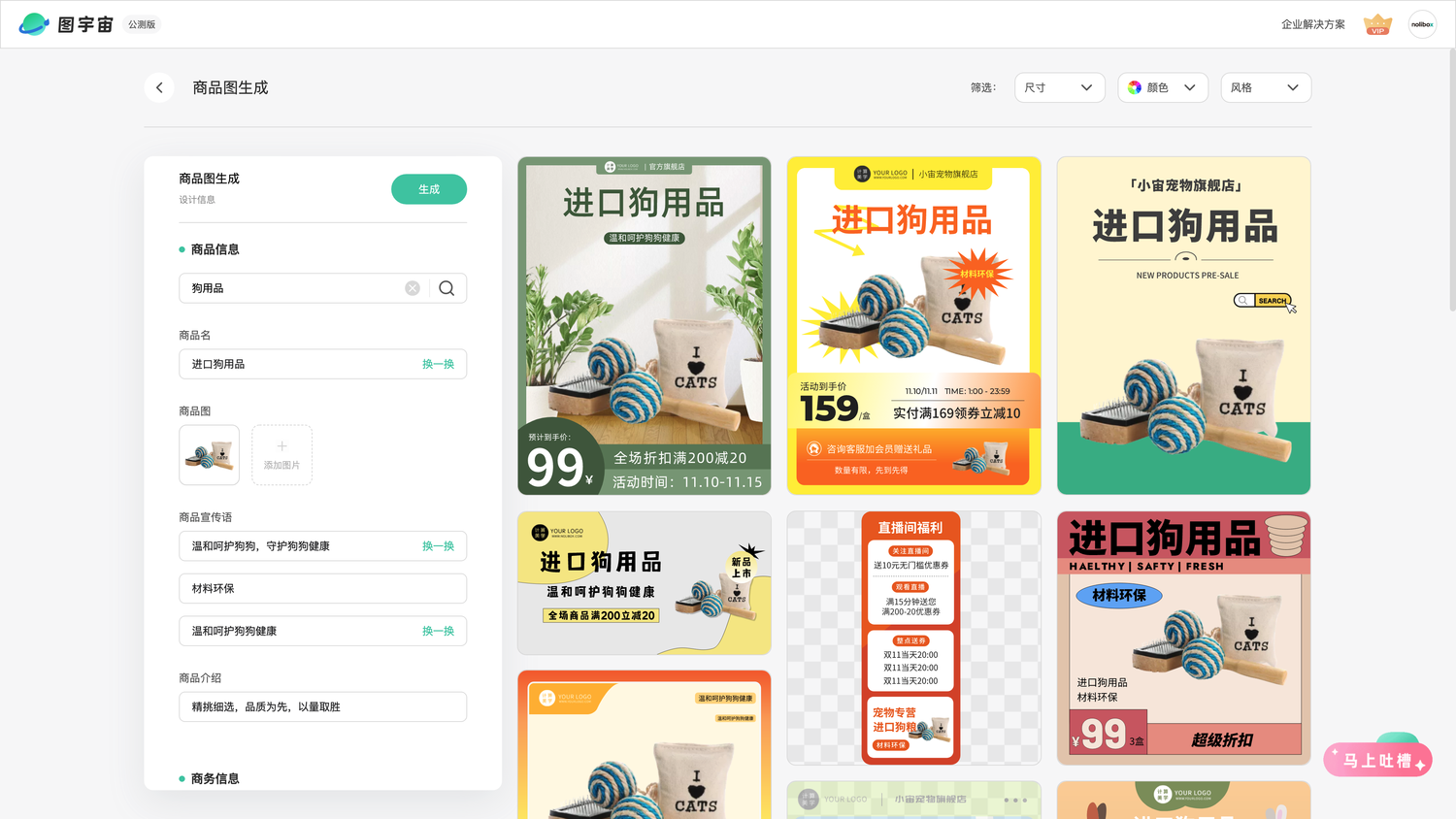This screenshot has height=819, width=1456.
Task: Click the 商务信息 section heading
Action: point(215,778)
